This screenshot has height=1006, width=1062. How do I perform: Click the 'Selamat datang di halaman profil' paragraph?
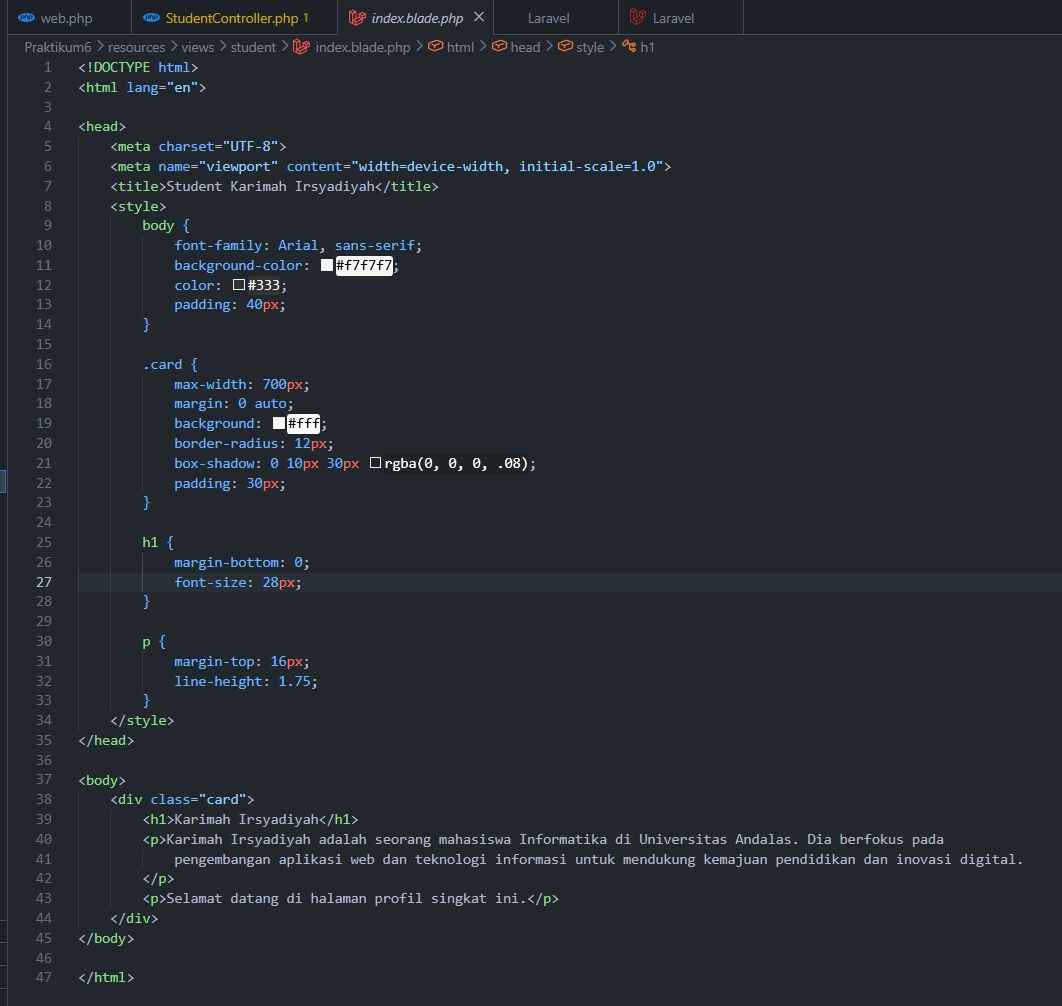click(350, 898)
